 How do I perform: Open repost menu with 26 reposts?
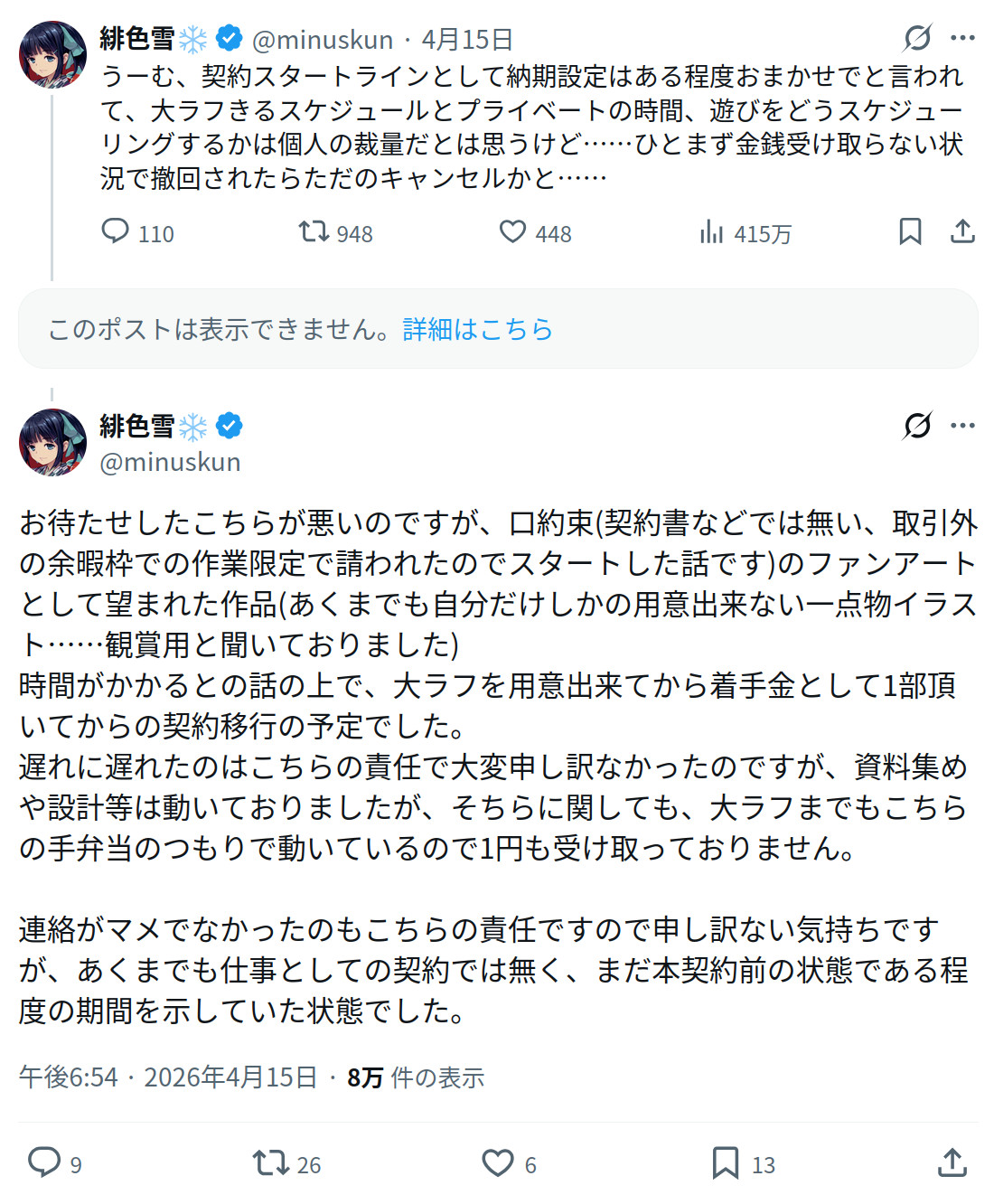coord(270,1162)
